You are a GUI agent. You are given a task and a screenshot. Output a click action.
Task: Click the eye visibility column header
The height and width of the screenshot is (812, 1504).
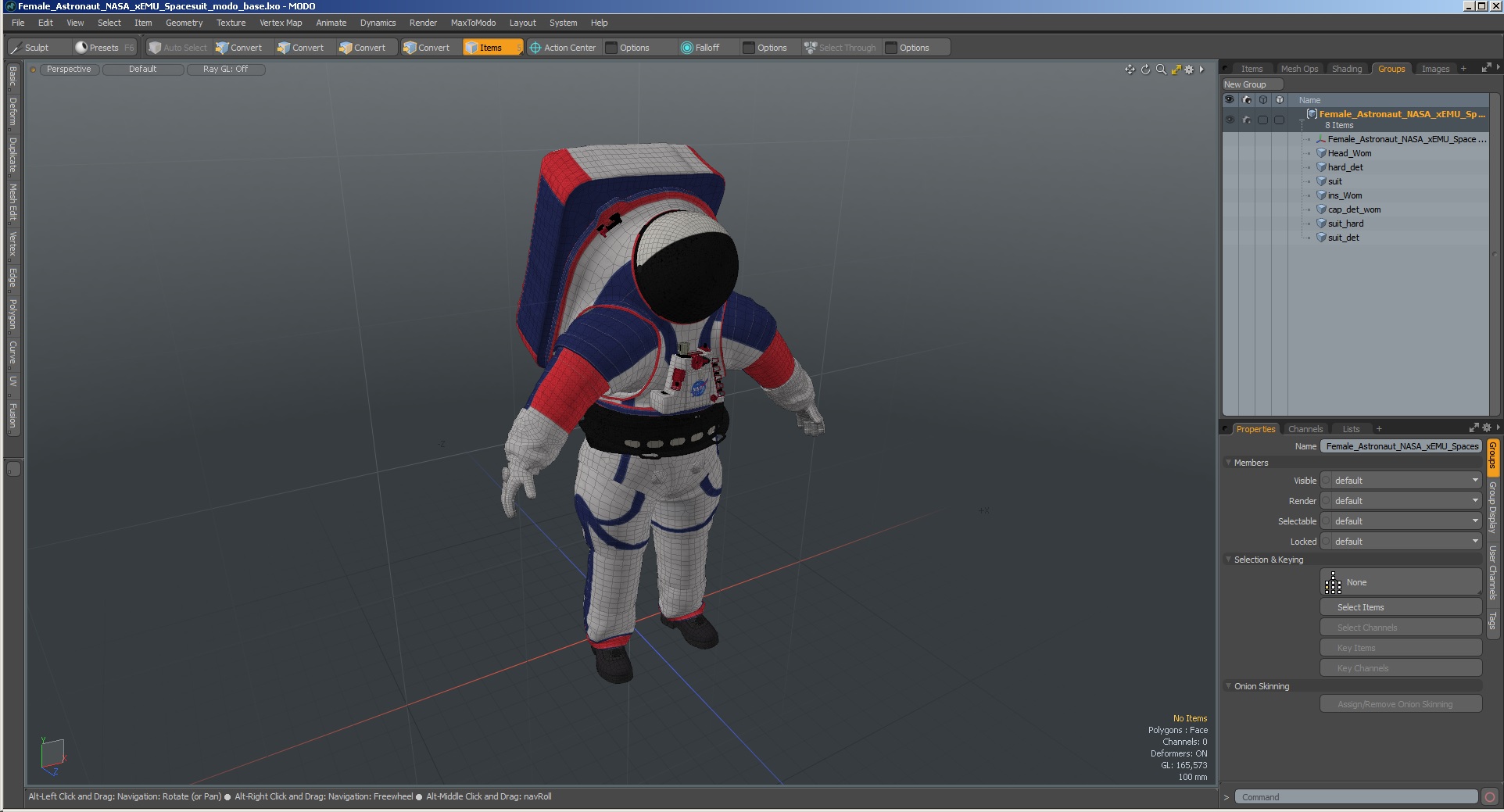click(x=1230, y=100)
